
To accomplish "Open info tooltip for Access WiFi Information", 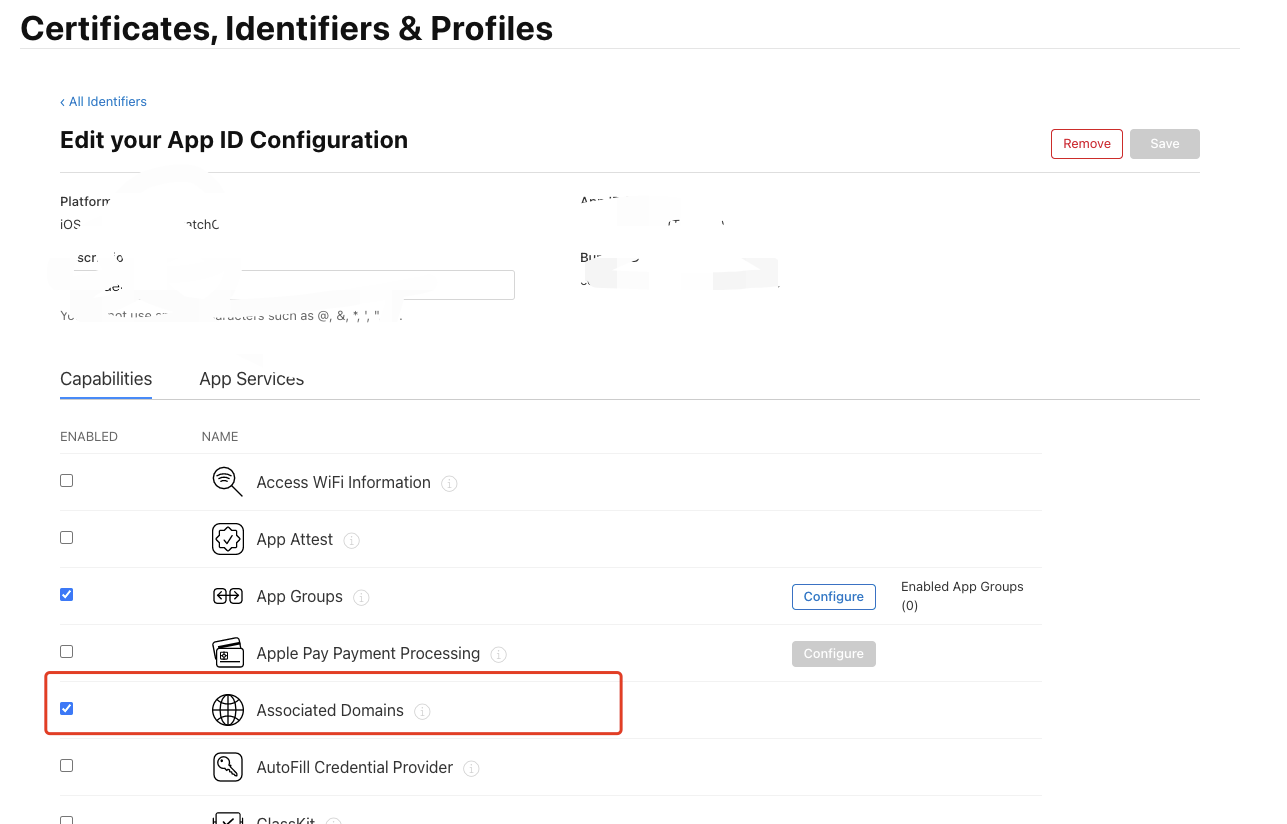I will pos(450,484).
